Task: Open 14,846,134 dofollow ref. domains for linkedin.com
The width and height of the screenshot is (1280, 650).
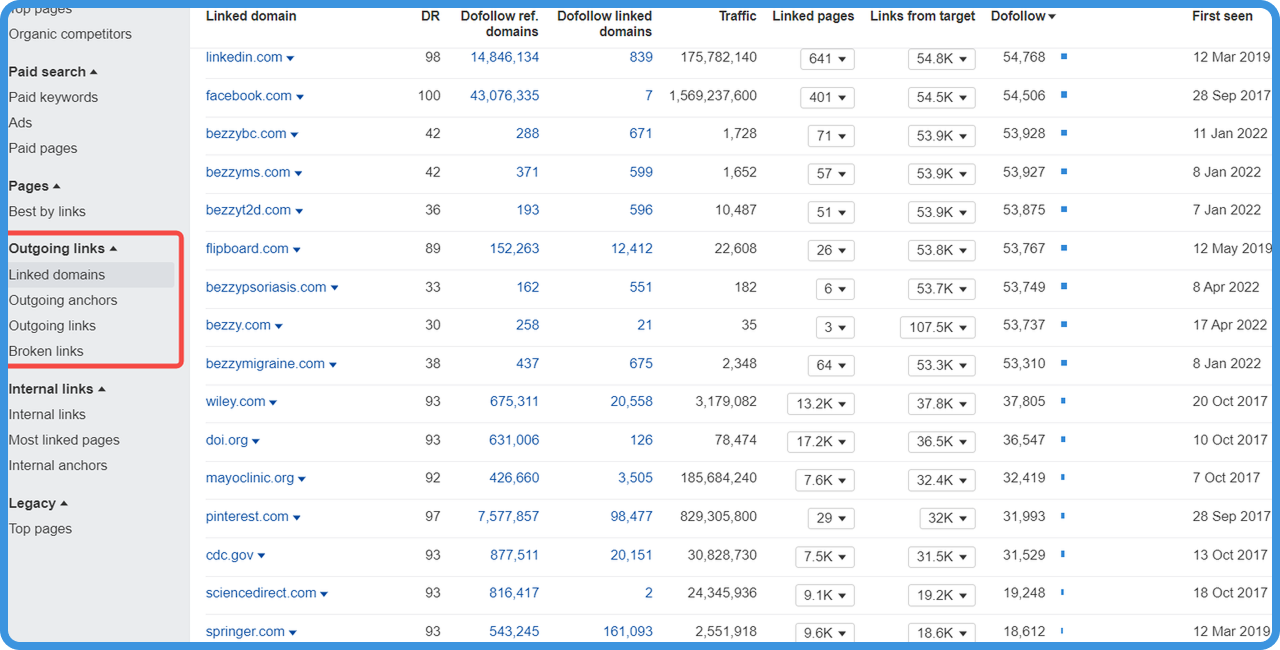Action: coord(505,57)
